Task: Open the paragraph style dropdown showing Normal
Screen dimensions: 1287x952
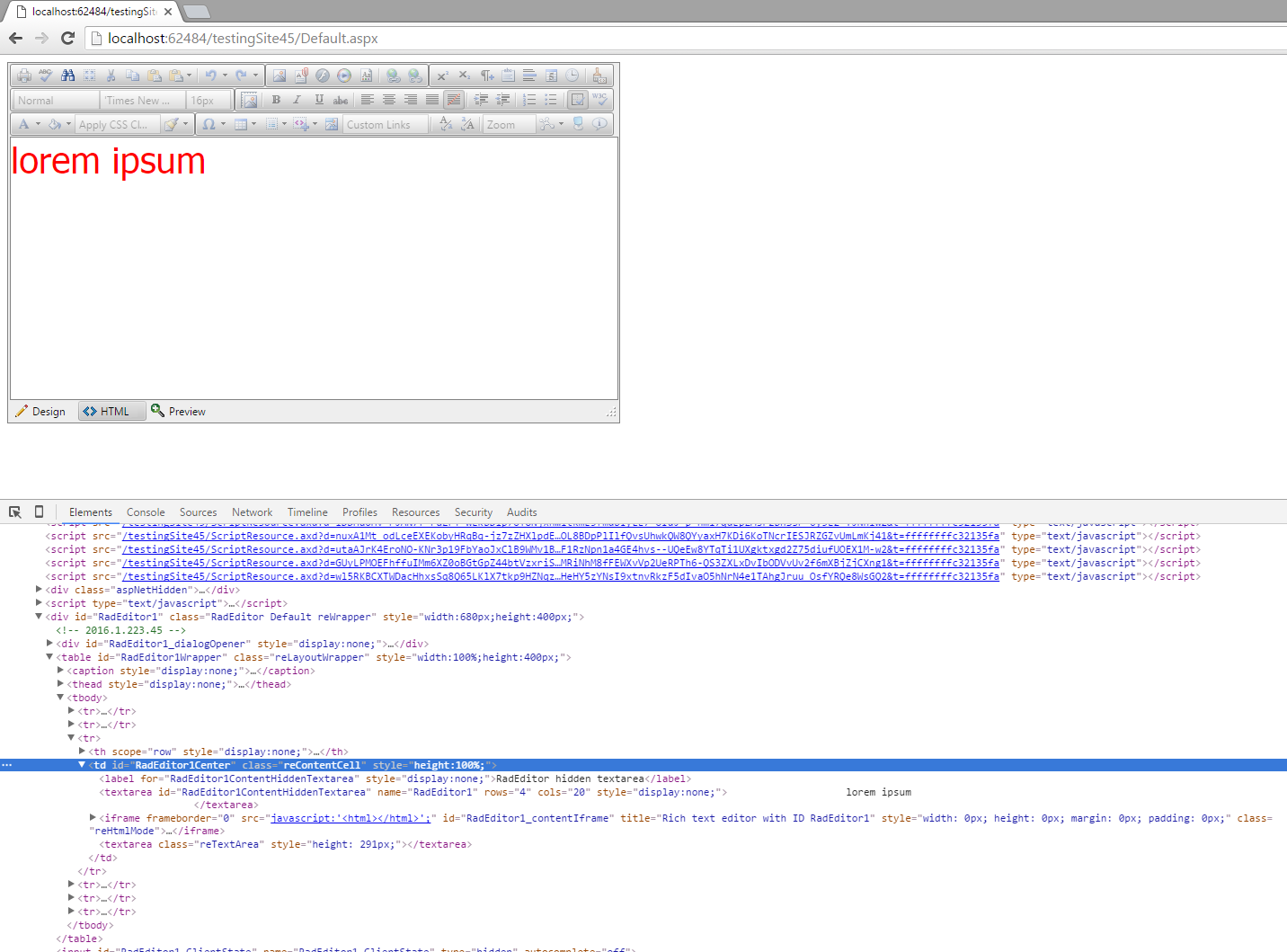Action: pyautogui.click(x=56, y=101)
